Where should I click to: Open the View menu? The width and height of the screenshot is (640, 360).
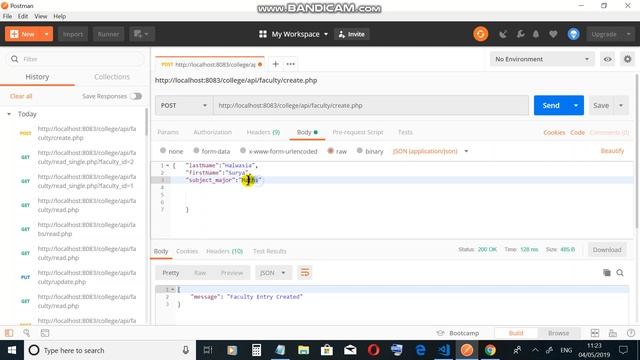click(40, 16)
